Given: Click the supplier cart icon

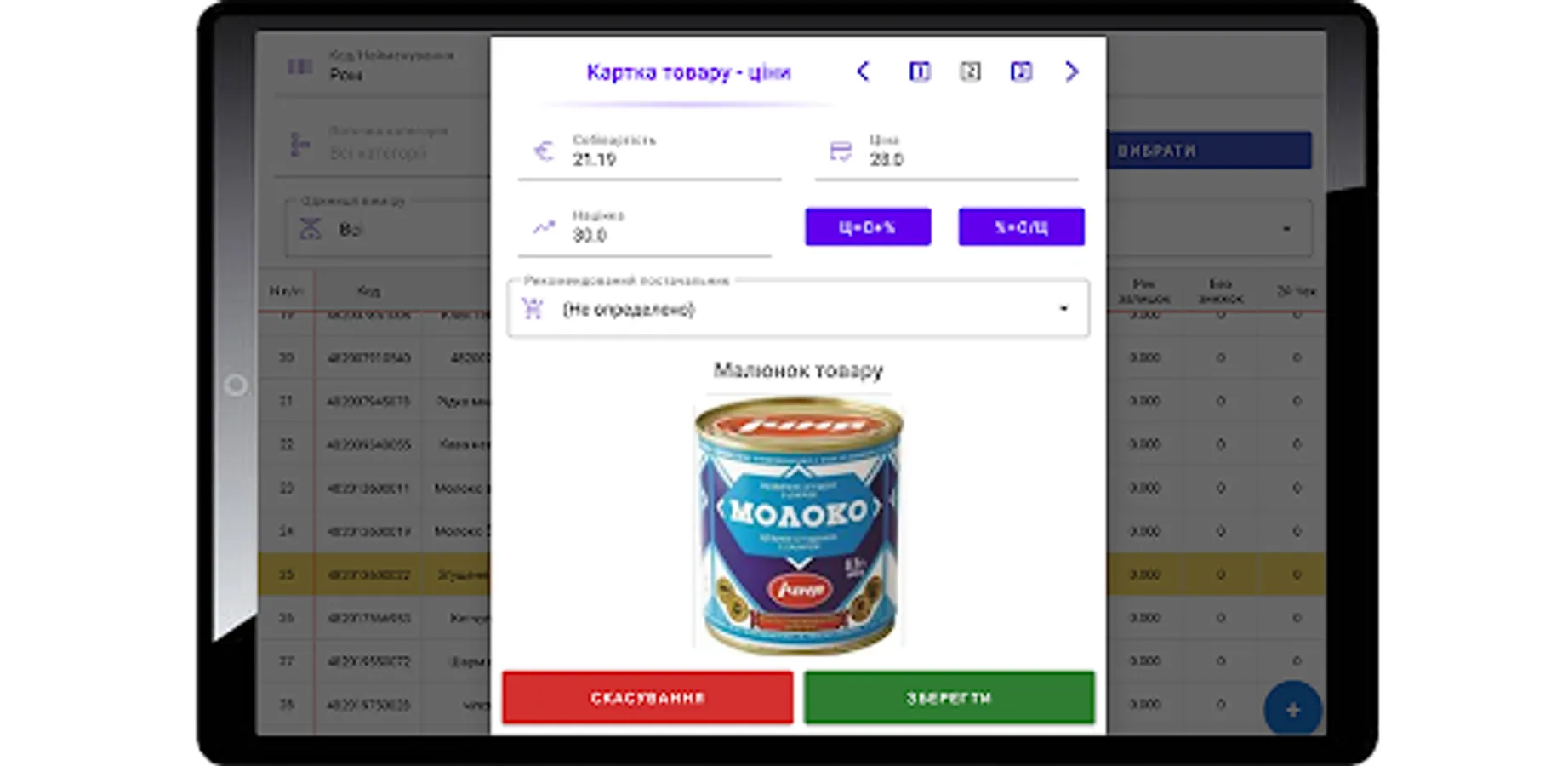Looking at the screenshot, I should (x=533, y=308).
